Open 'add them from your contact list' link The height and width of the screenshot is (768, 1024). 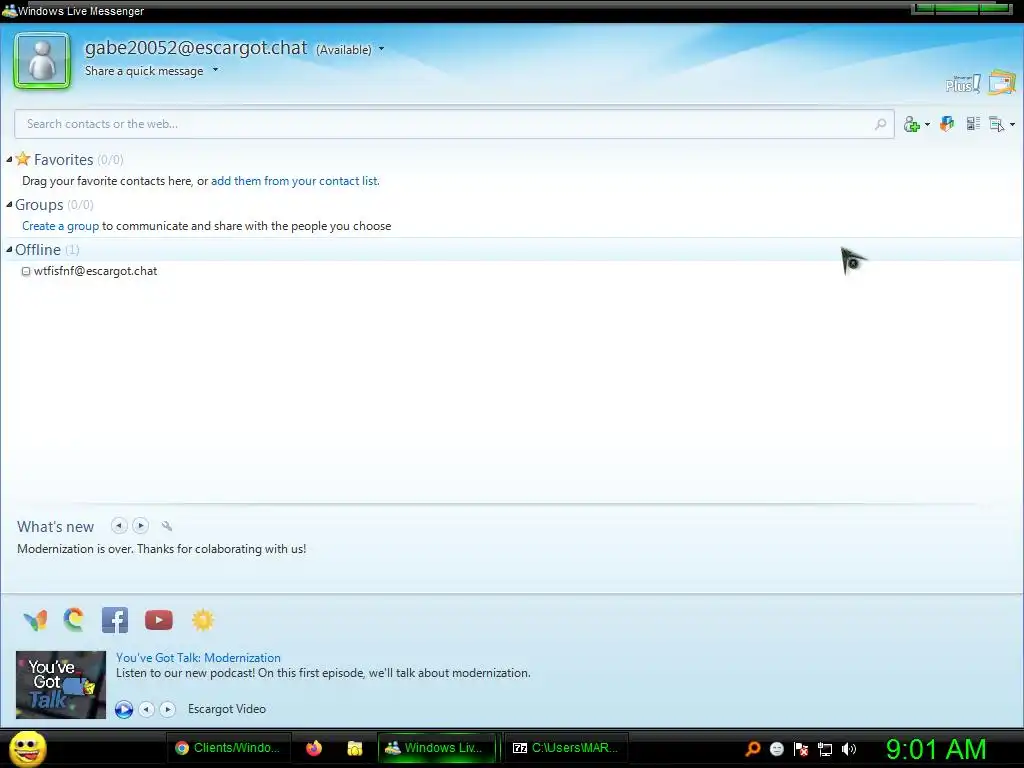pos(295,181)
